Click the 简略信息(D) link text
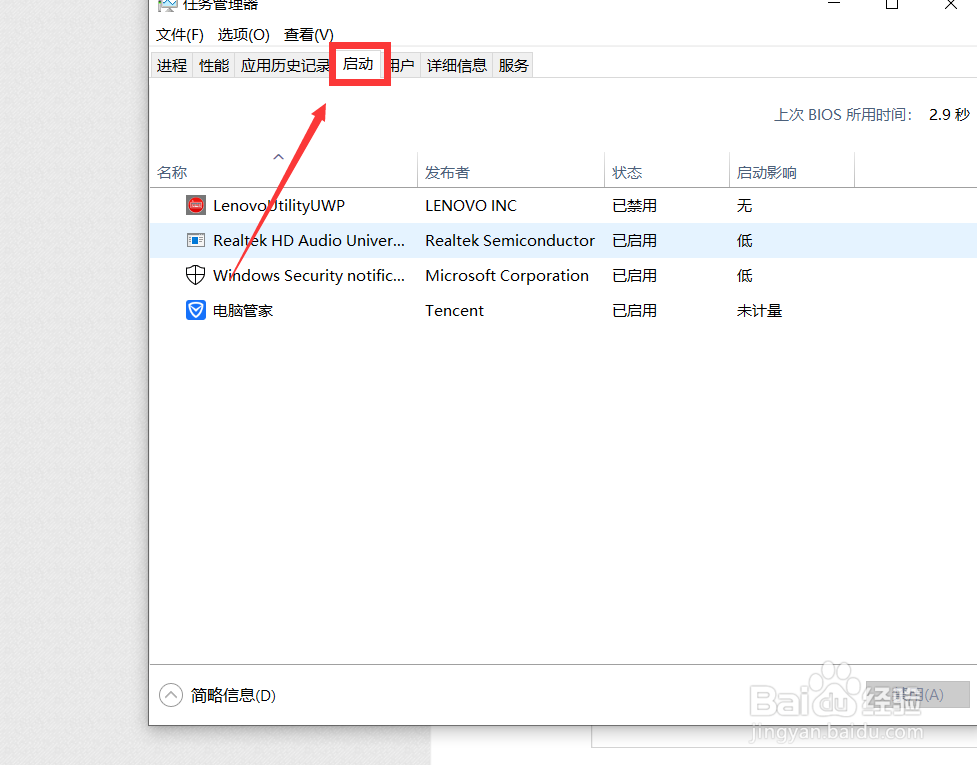This screenshot has width=977, height=765. point(233,695)
